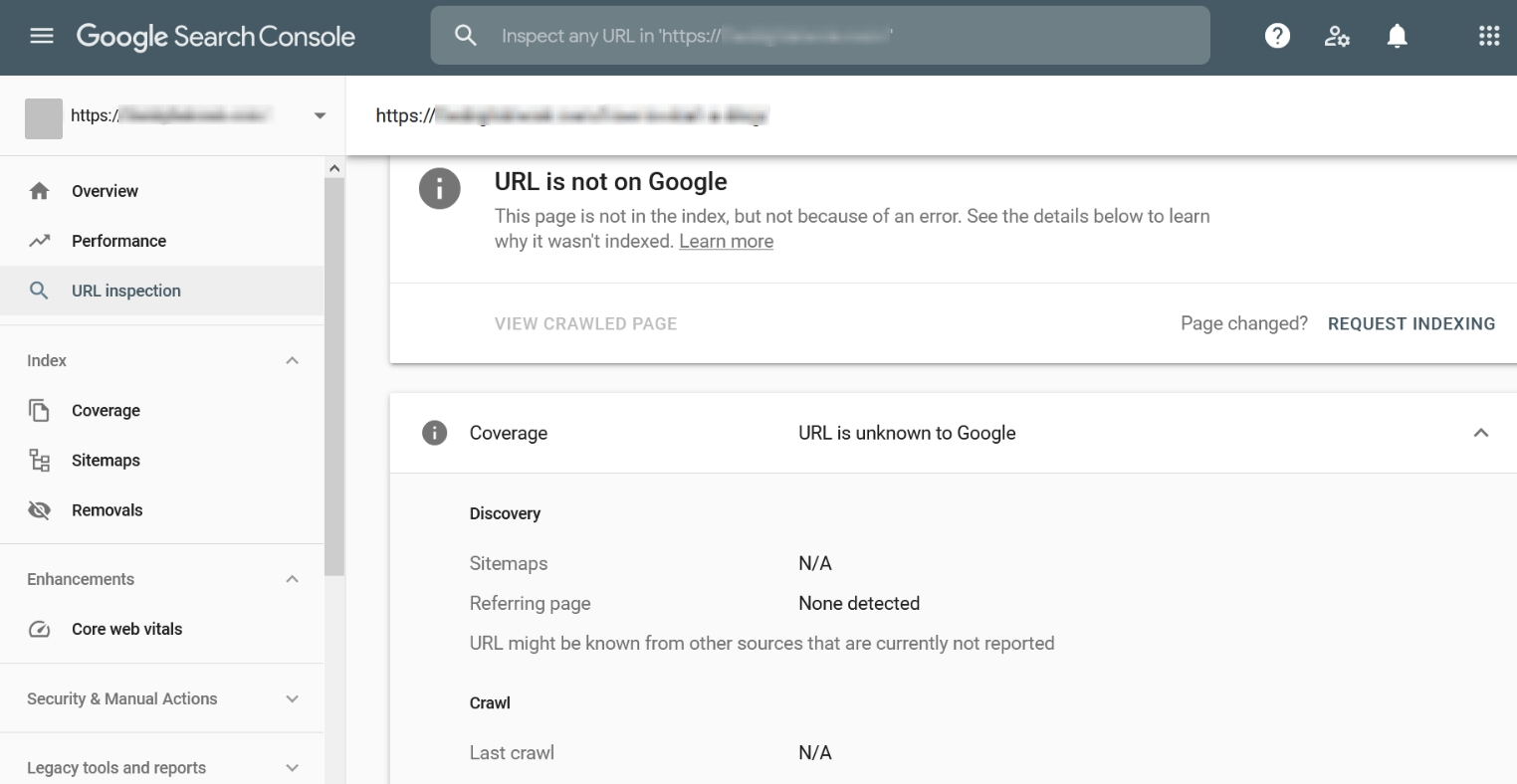The width and height of the screenshot is (1517, 784).
Task: Open the Sitemaps page
Action: 162,460
